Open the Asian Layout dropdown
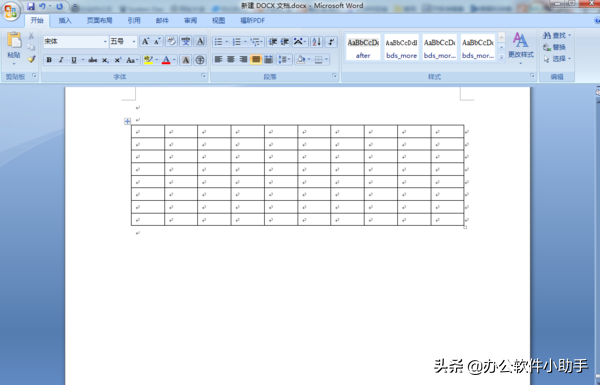The width and height of the screenshot is (600, 385). (300, 42)
